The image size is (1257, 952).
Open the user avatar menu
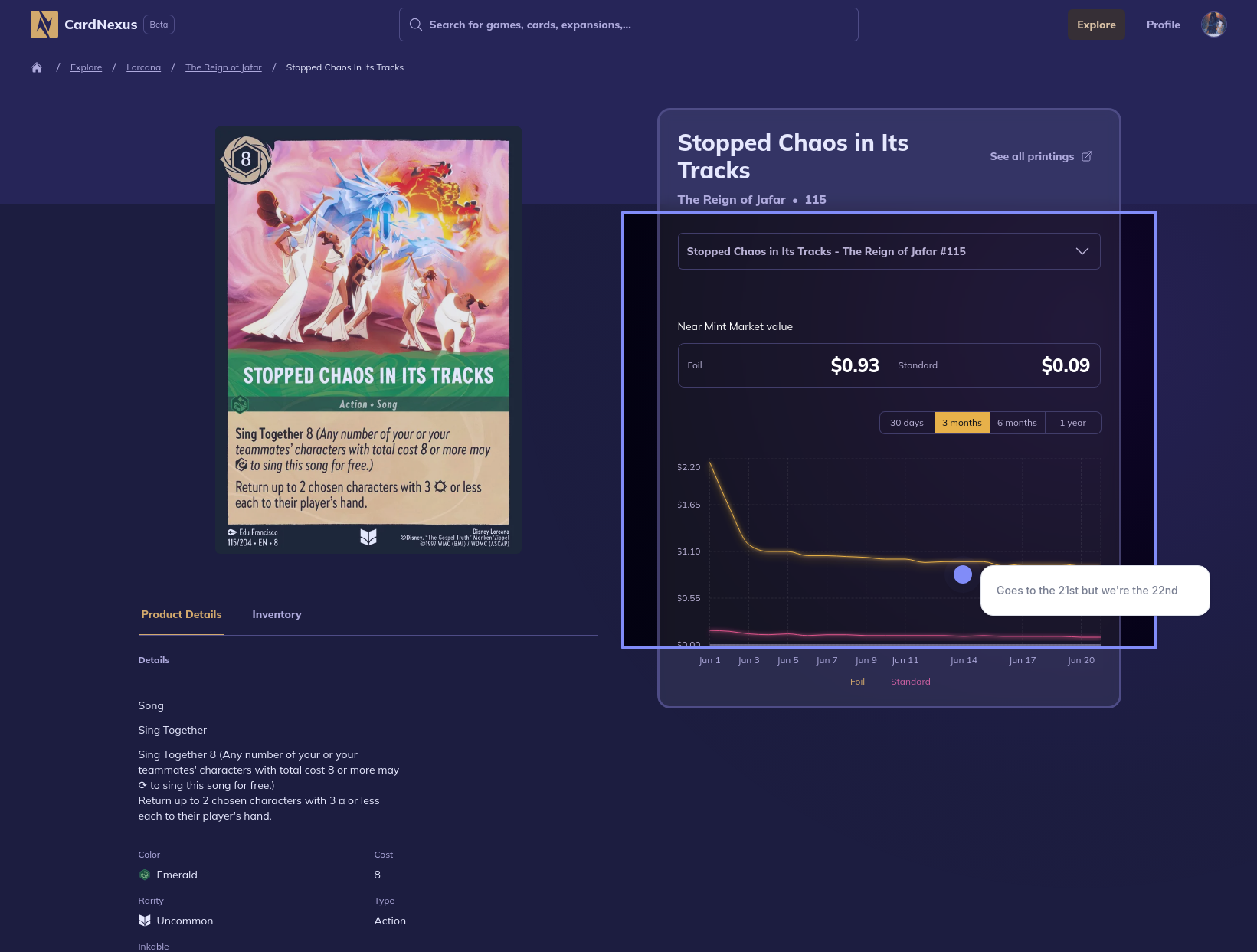(1213, 25)
